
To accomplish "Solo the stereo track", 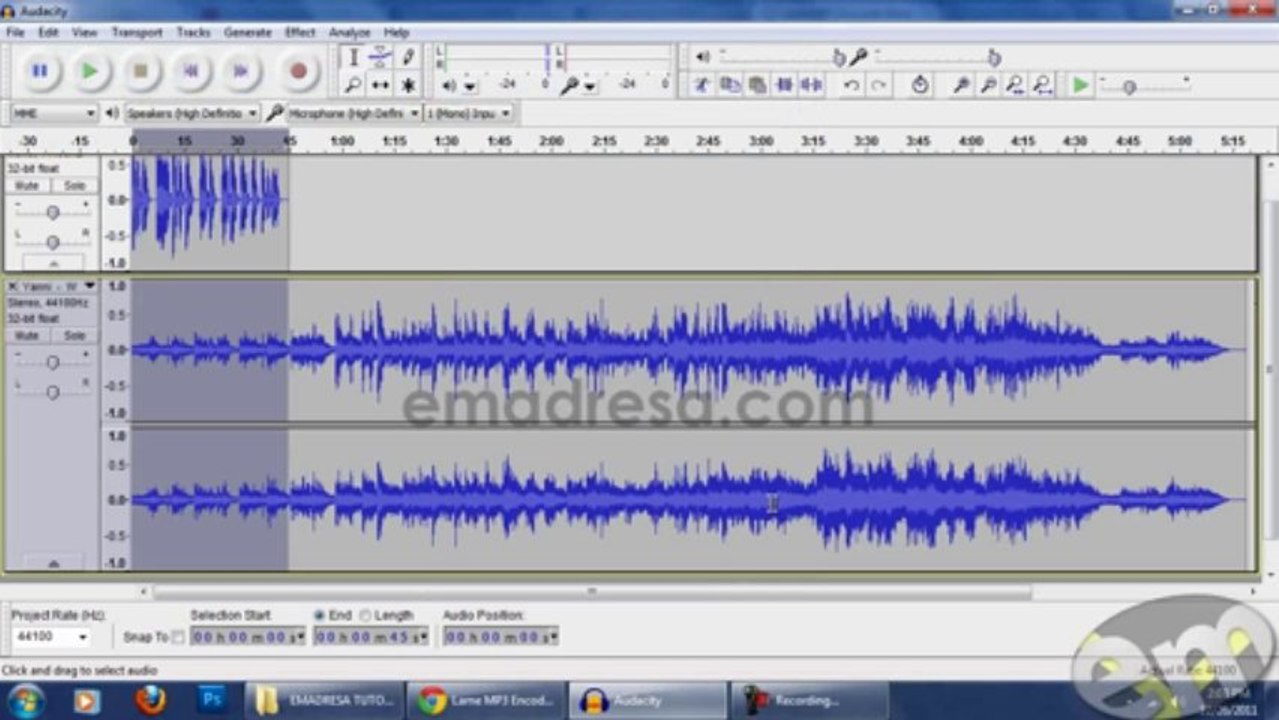I will (x=74, y=336).
